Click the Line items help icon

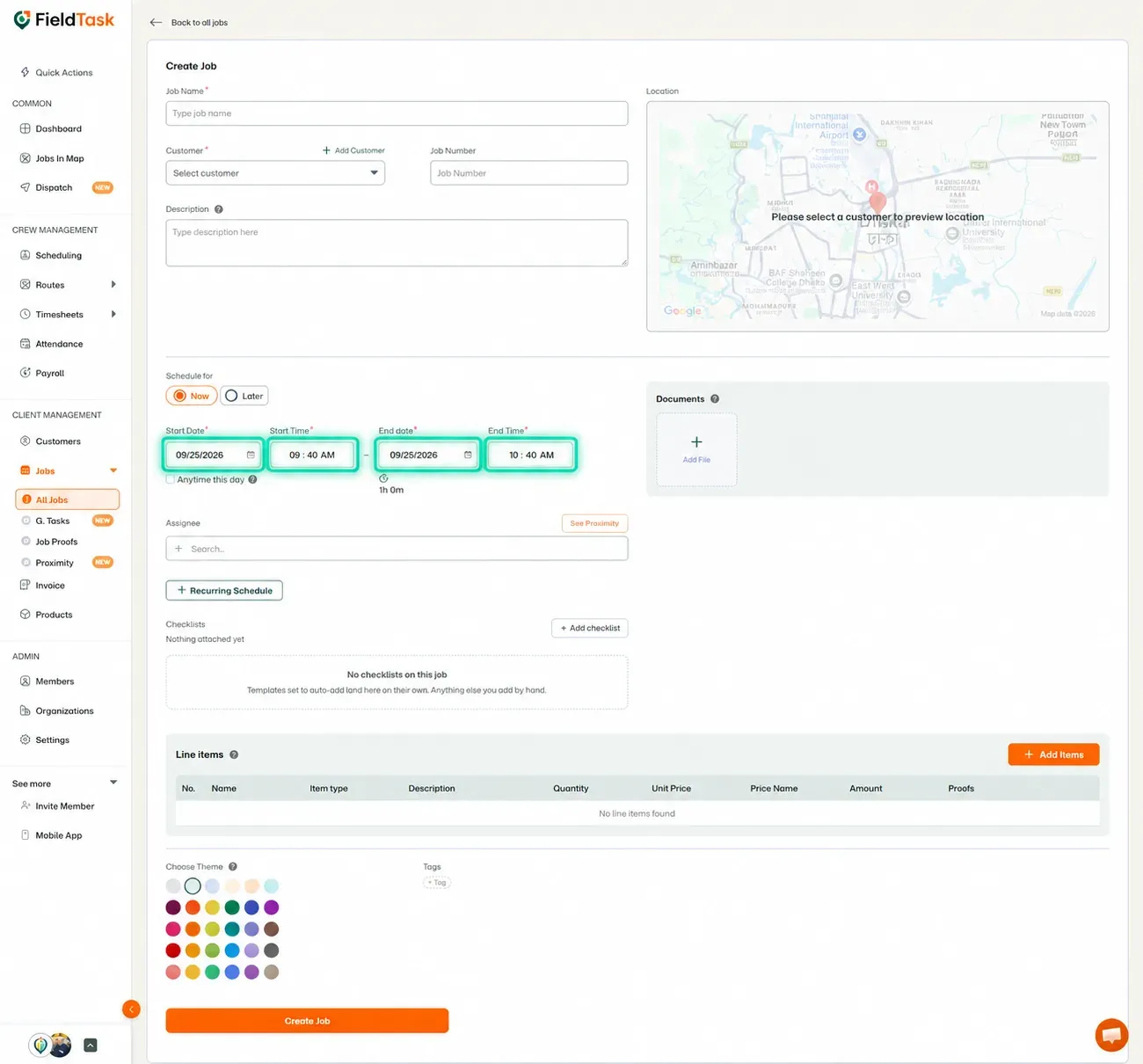pos(234,754)
